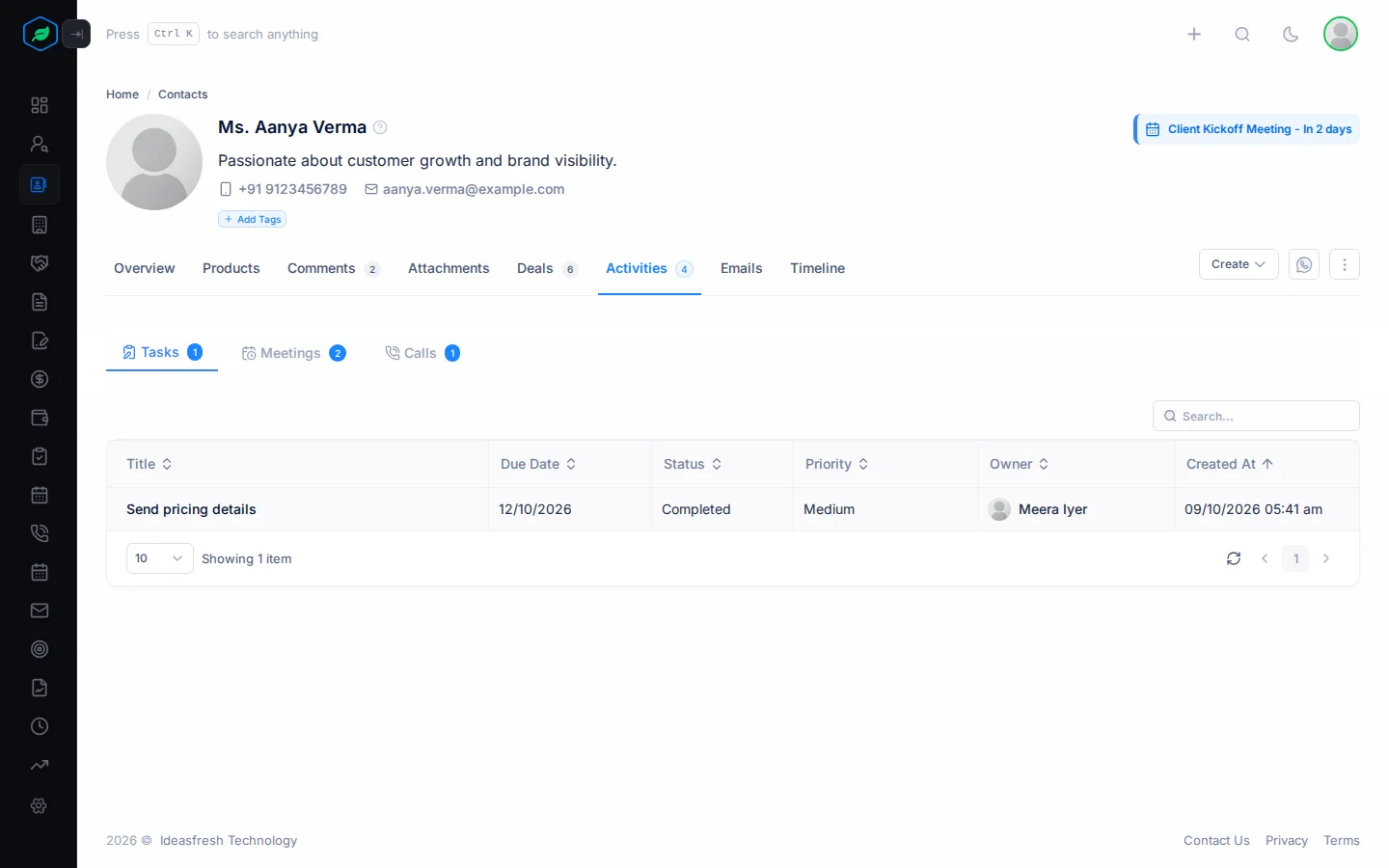Screen dimensions: 1389x868
Task: Open the dashboard grid icon in sidebar
Action: click(40, 105)
